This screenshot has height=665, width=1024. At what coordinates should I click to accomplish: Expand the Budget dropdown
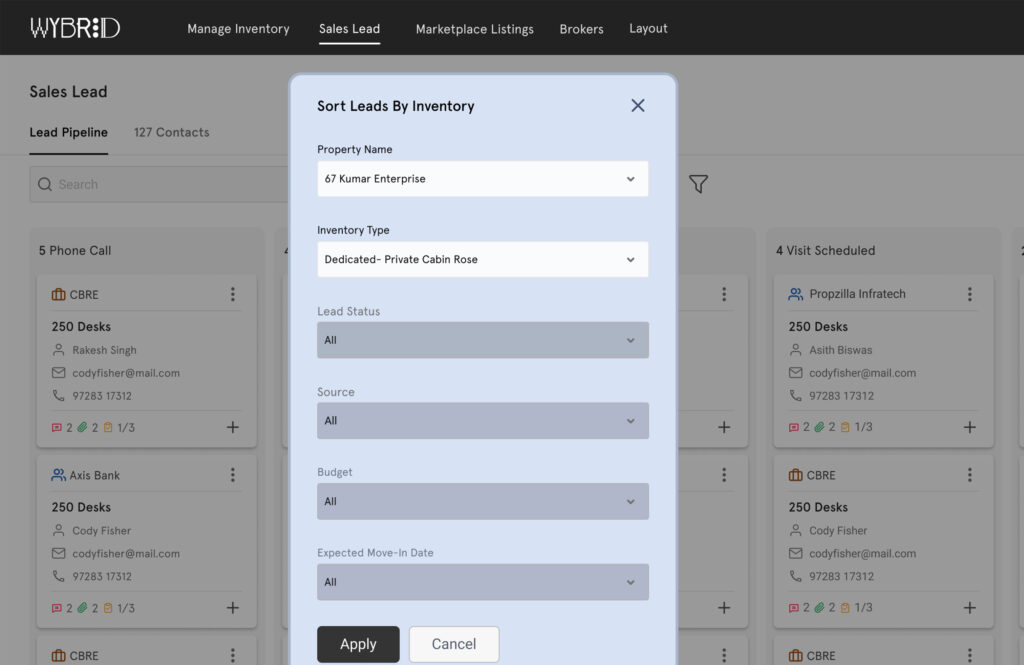(x=482, y=501)
